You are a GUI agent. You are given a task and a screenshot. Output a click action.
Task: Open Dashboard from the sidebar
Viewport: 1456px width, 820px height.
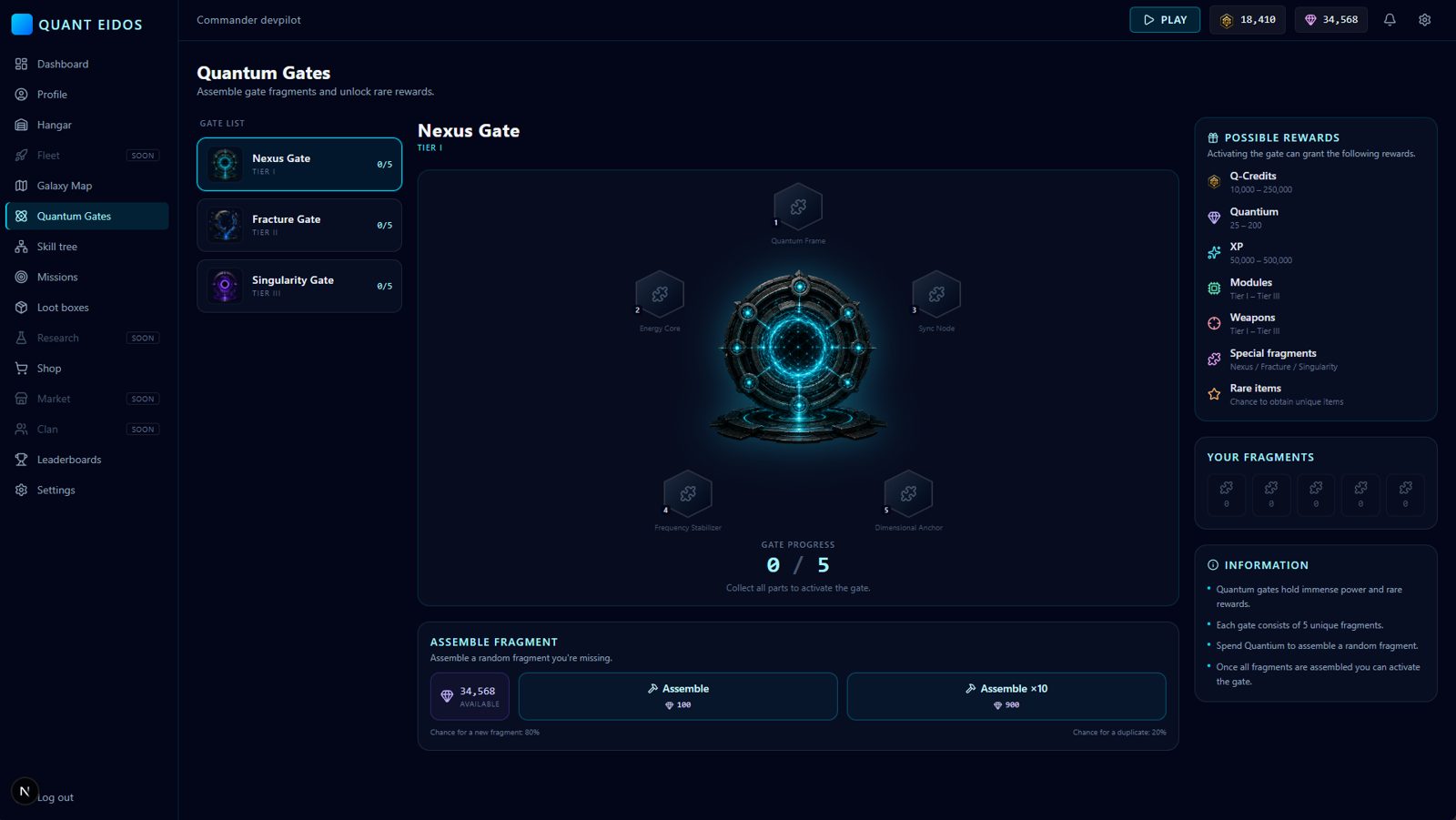tap(87, 65)
